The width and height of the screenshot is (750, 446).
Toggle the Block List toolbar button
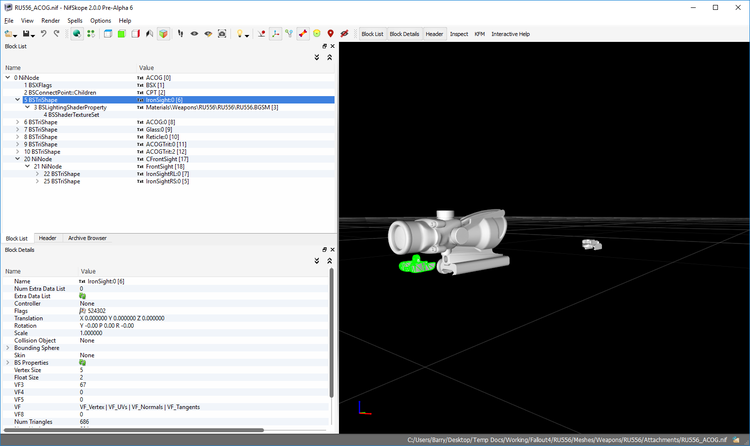tap(372, 34)
